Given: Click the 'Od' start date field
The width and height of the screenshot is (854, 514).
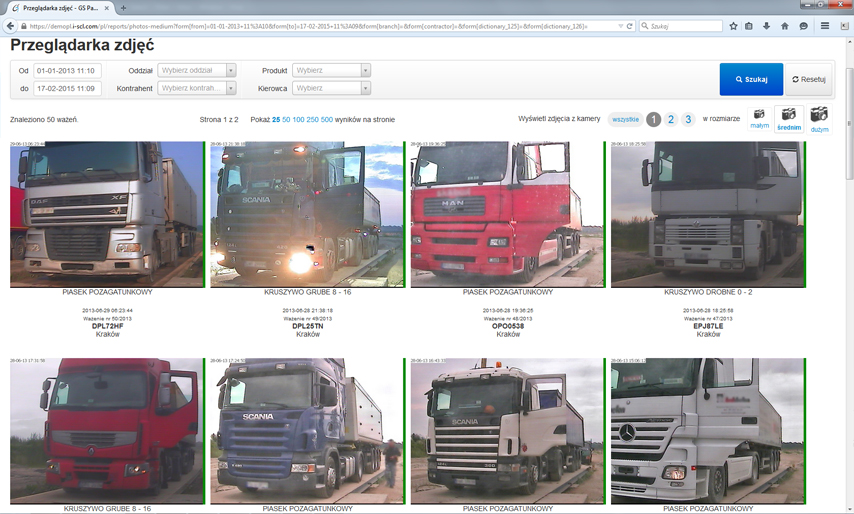Looking at the screenshot, I should (x=67, y=71).
